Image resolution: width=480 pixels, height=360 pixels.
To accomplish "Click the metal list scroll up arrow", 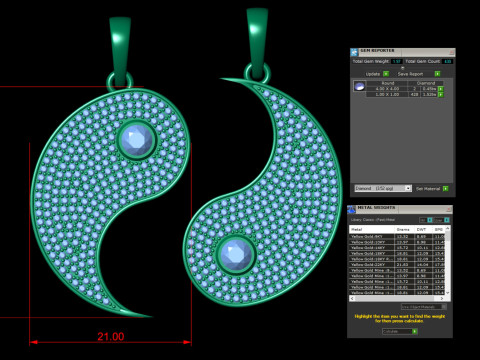I will tap(448, 228).
